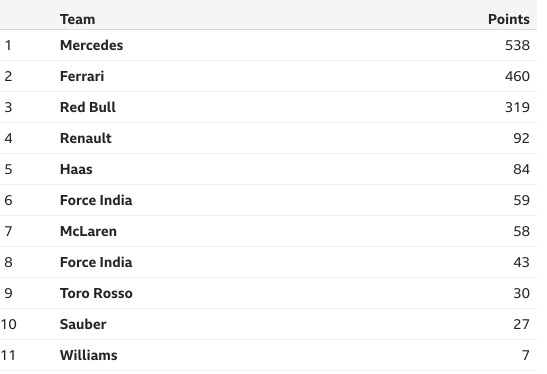The width and height of the screenshot is (547, 374).
Task: Select the Williams team name
Action: pyautogui.click(x=89, y=356)
